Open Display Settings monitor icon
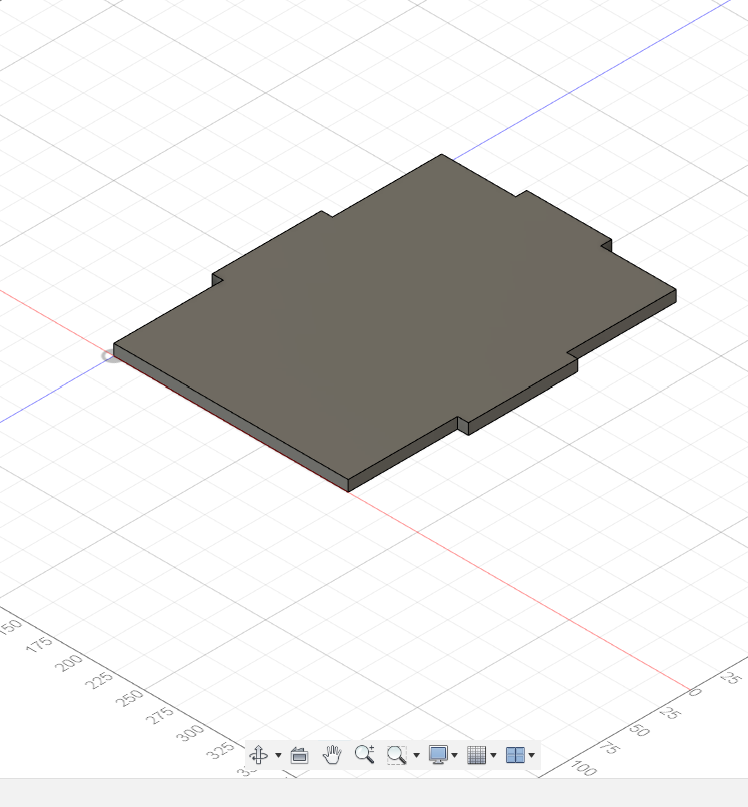 coord(438,755)
